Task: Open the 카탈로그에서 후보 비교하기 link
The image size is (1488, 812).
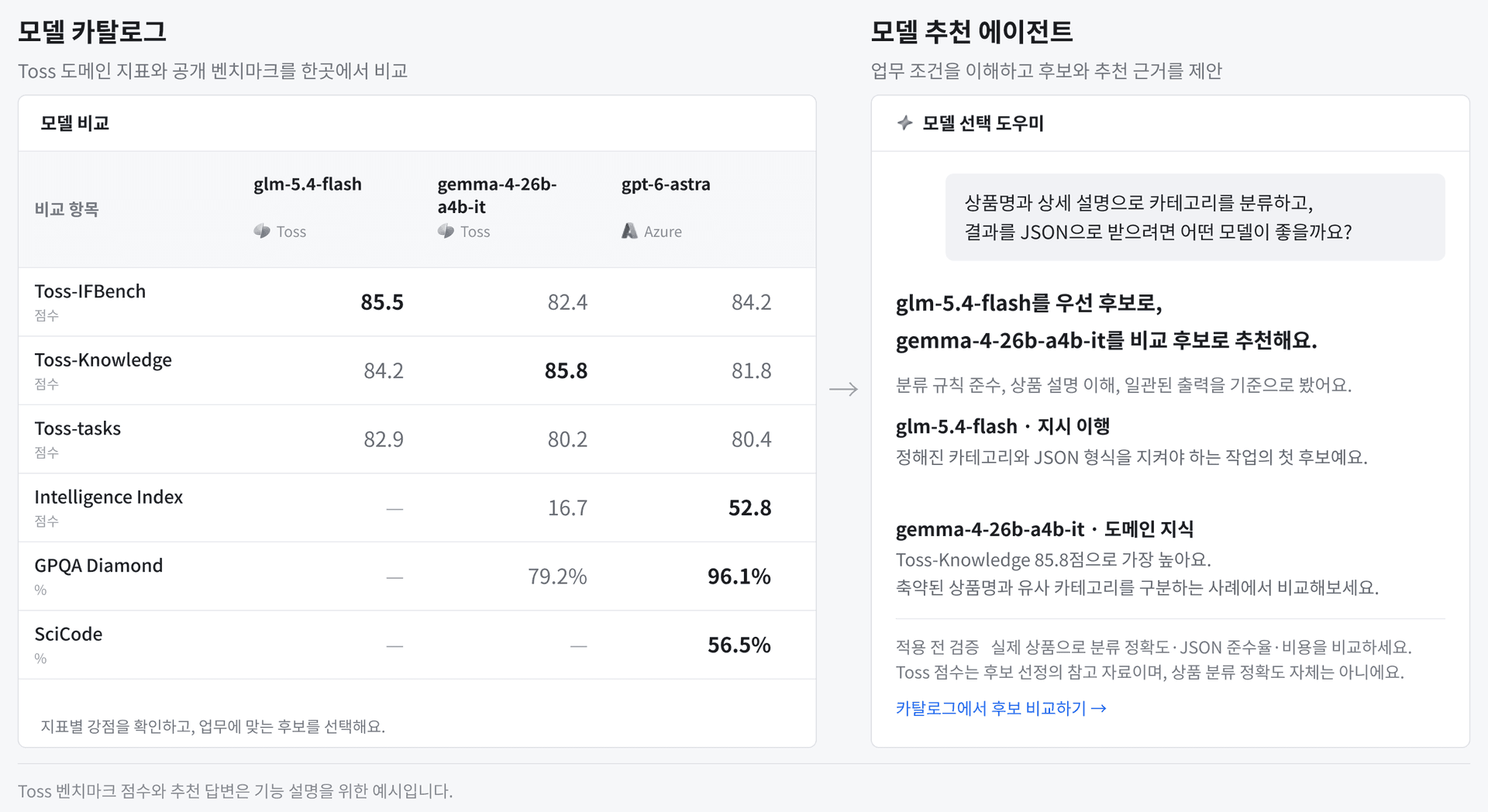Action: 1001,708
